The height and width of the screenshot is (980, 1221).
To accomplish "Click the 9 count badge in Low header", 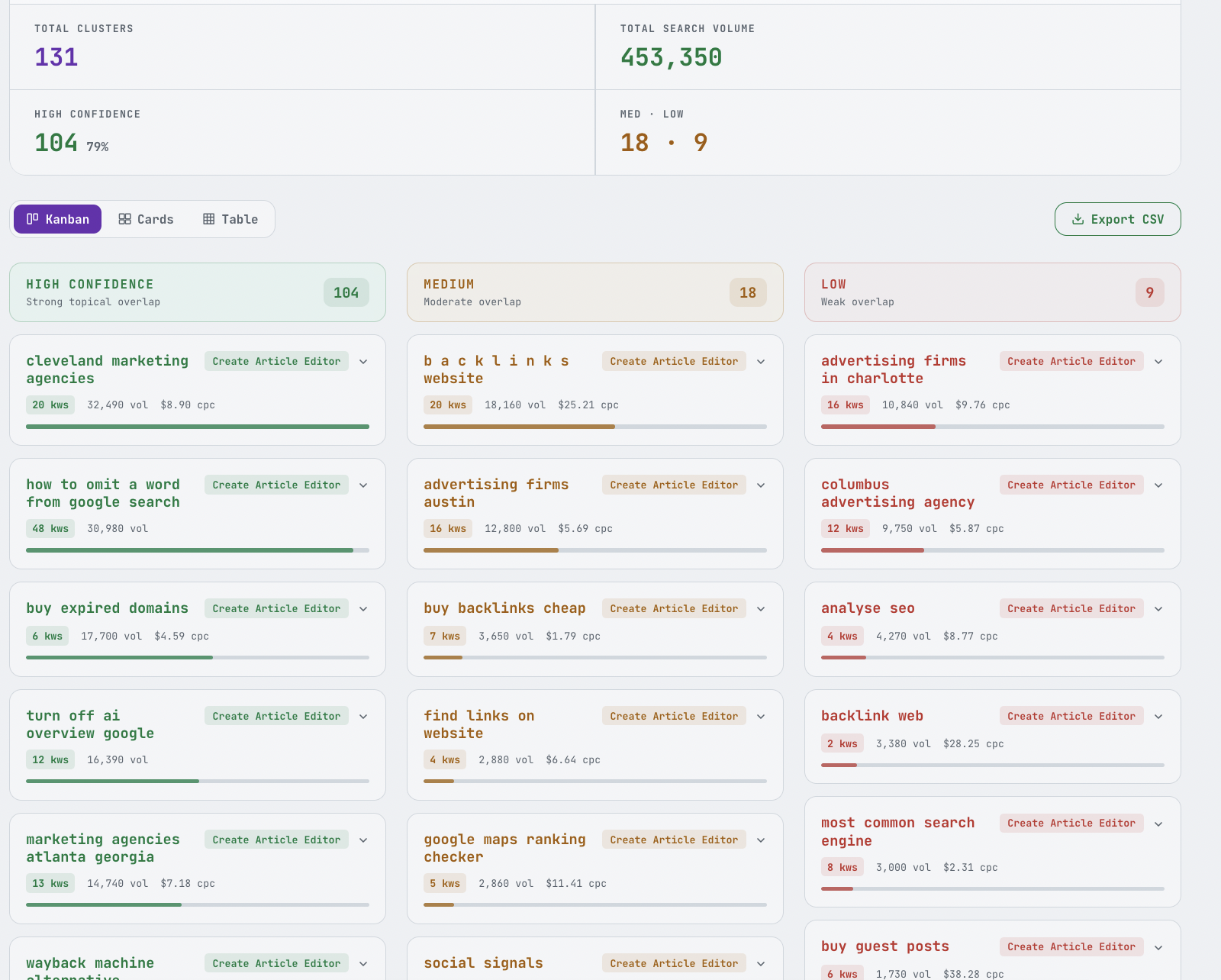I will tap(1149, 292).
